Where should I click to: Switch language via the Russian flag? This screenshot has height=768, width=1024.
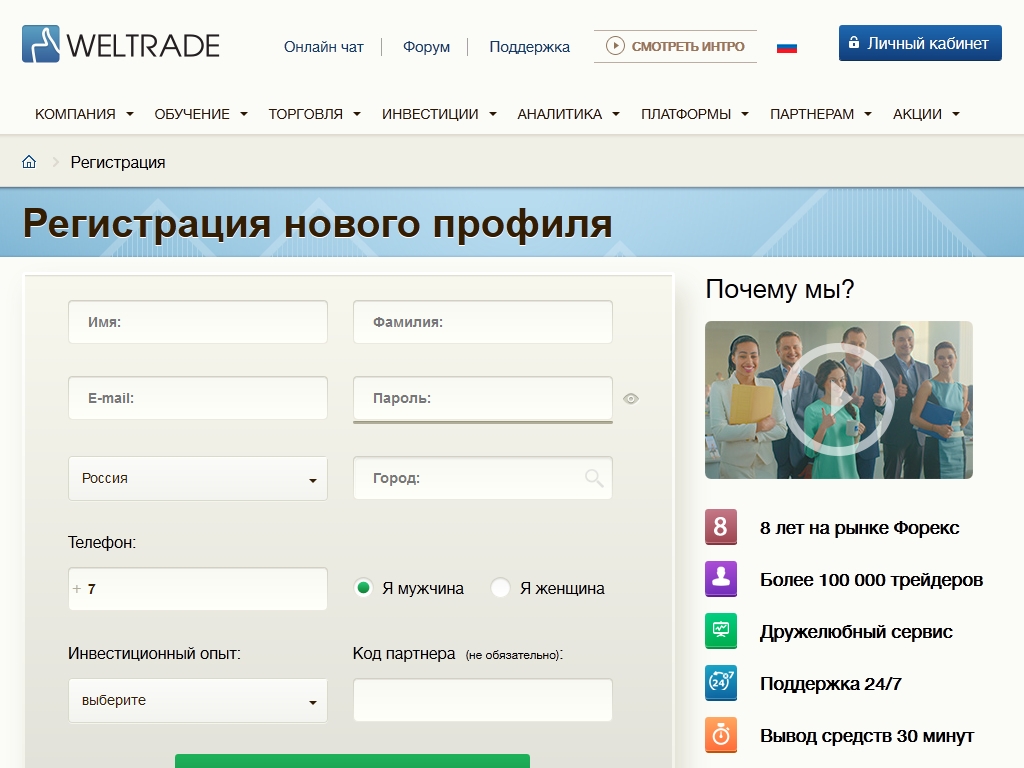pos(787,46)
